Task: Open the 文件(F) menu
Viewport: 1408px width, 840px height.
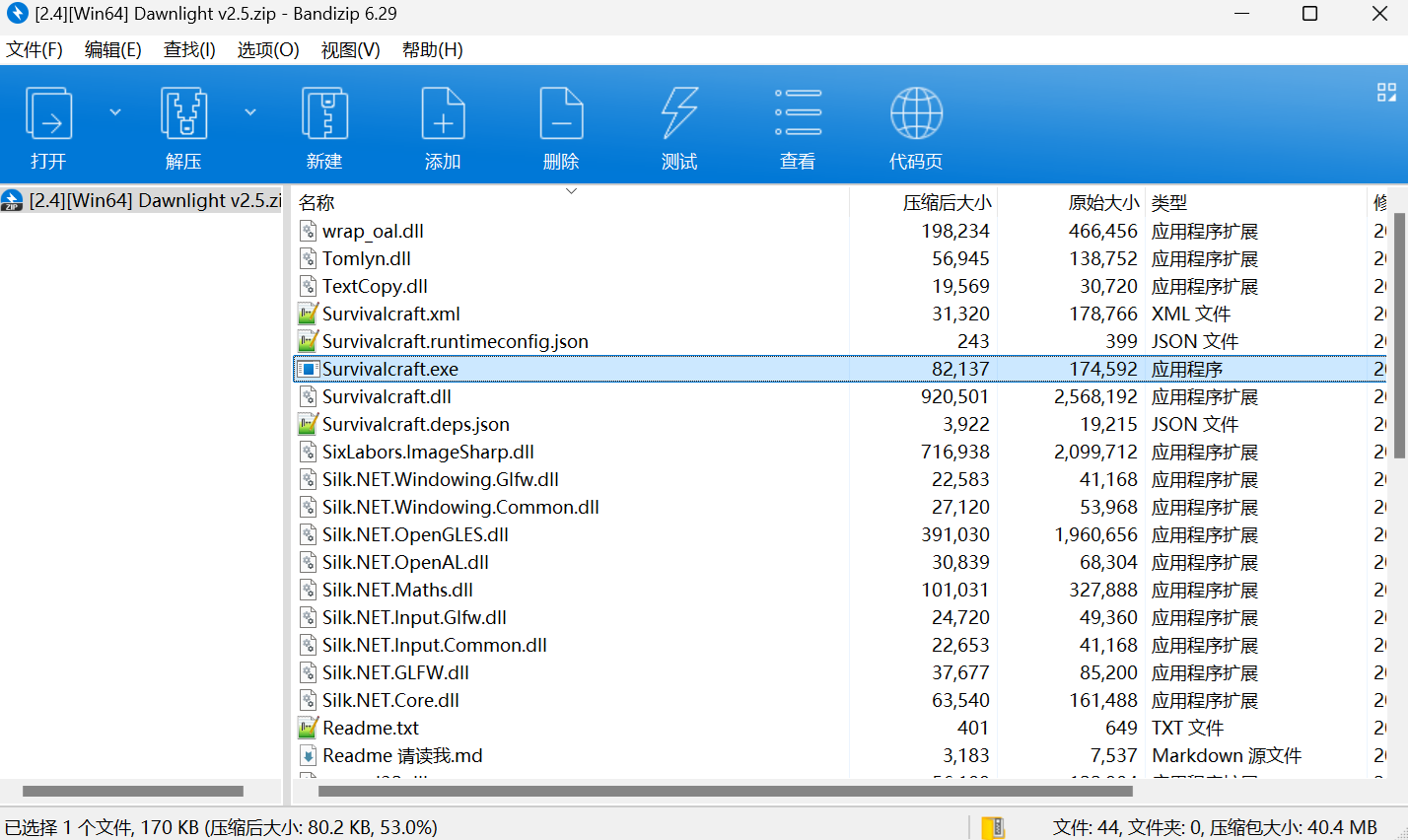Action: 35,50
